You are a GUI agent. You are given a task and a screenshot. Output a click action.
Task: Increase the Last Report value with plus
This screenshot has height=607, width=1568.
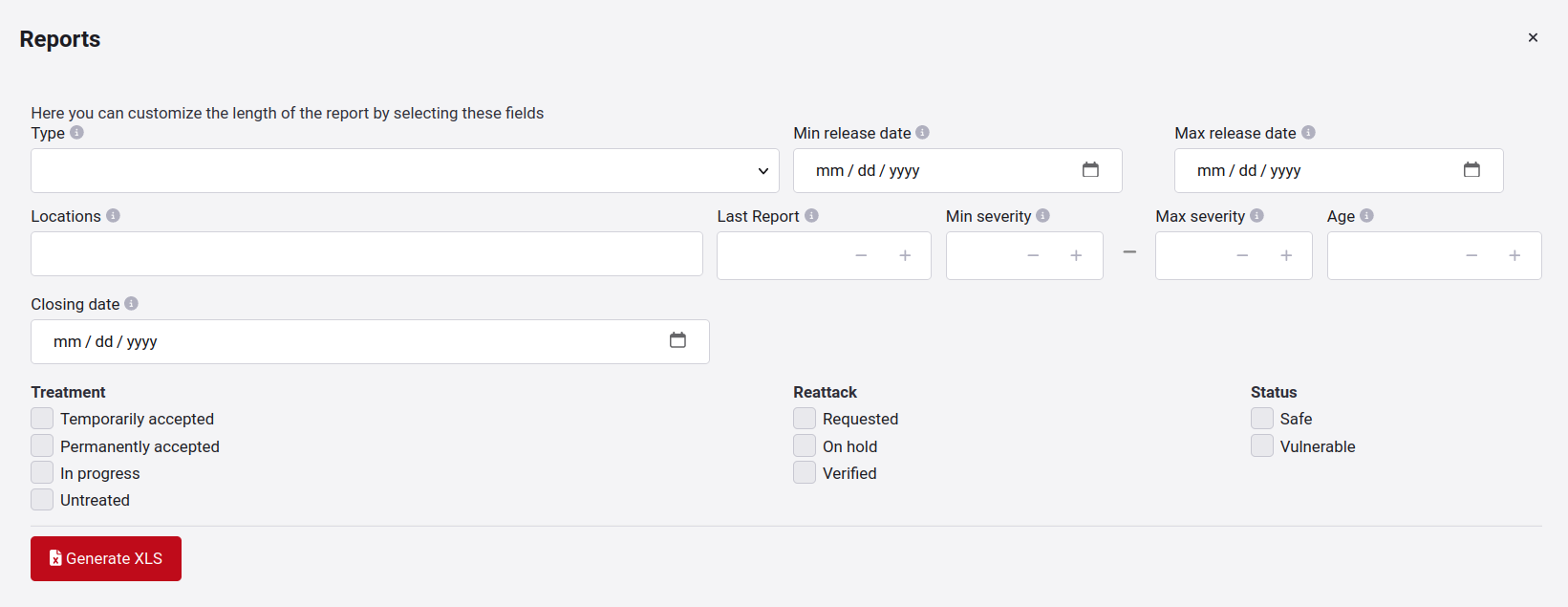coord(905,255)
